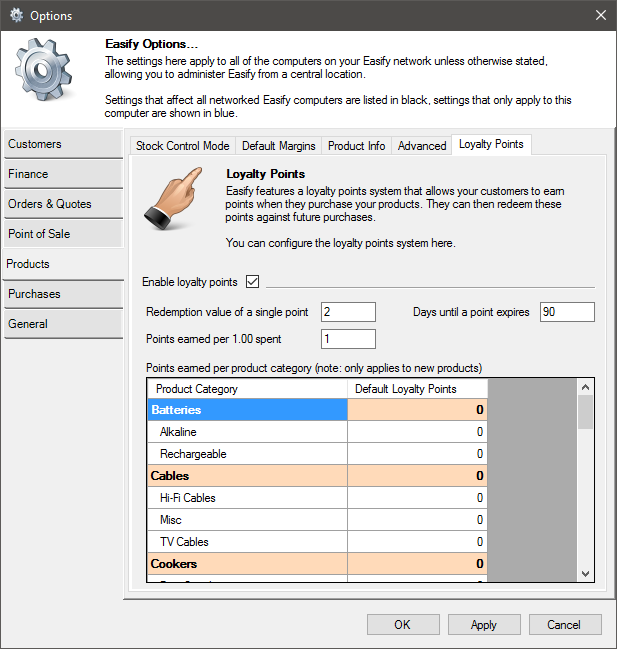Select the Loyalty Points tab

pyautogui.click(x=491, y=144)
